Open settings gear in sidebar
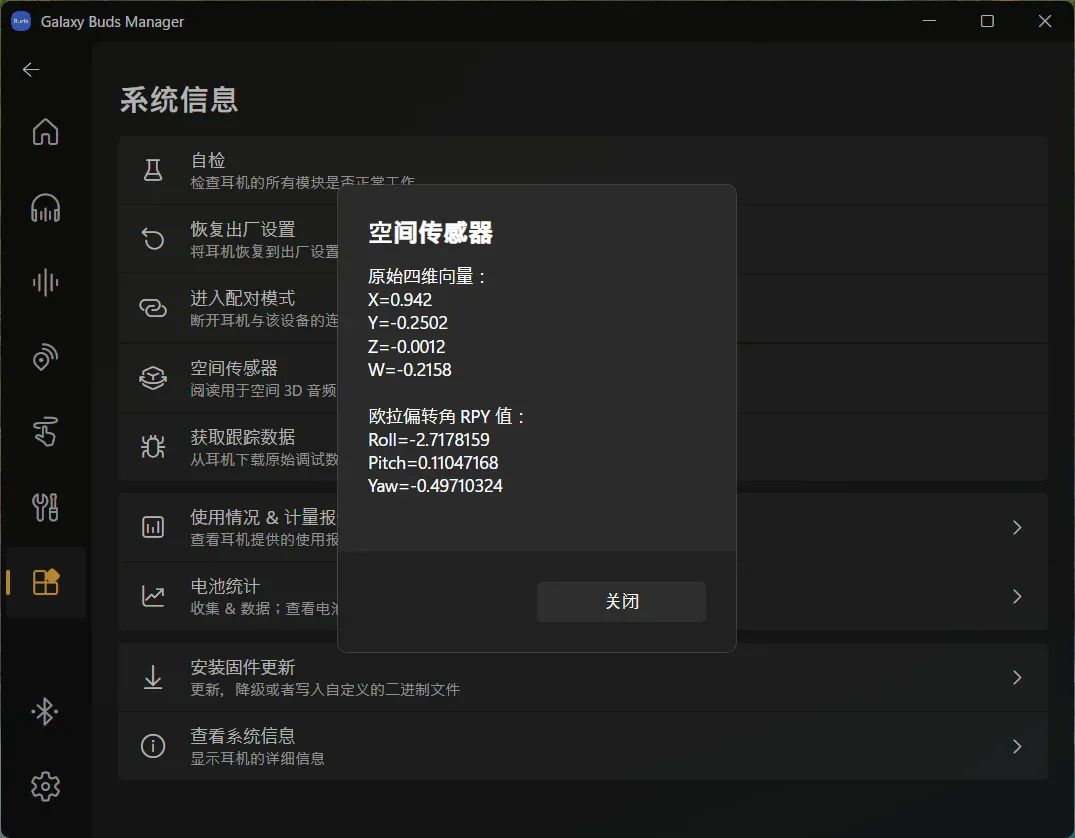 tap(45, 787)
